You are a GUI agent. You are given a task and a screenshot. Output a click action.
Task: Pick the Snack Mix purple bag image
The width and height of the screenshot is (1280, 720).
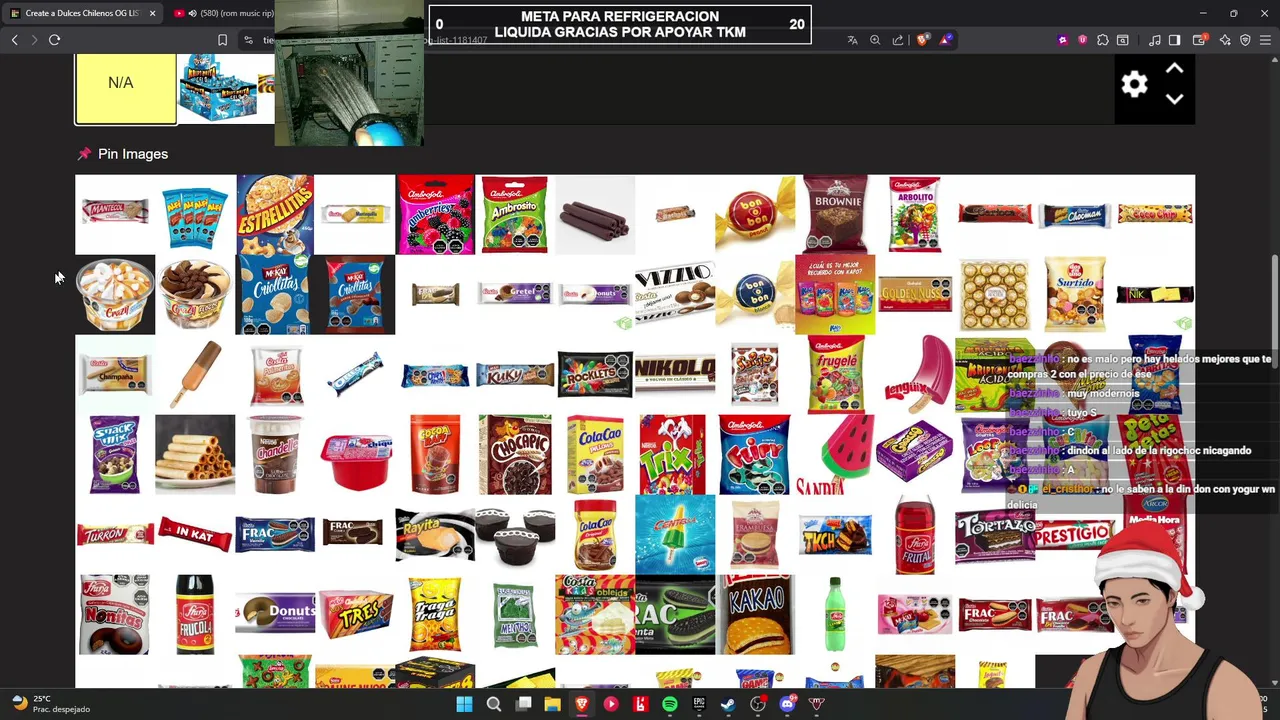[x=115, y=454]
